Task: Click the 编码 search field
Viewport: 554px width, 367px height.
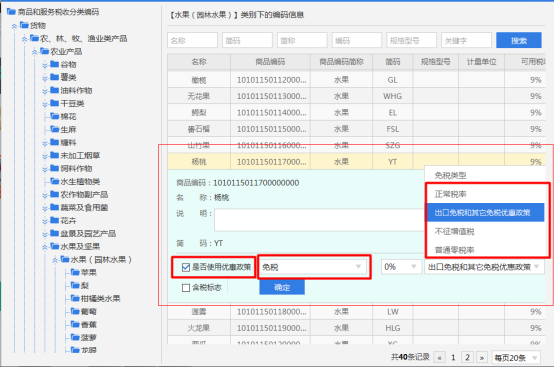Action: click(x=357, y=40)
